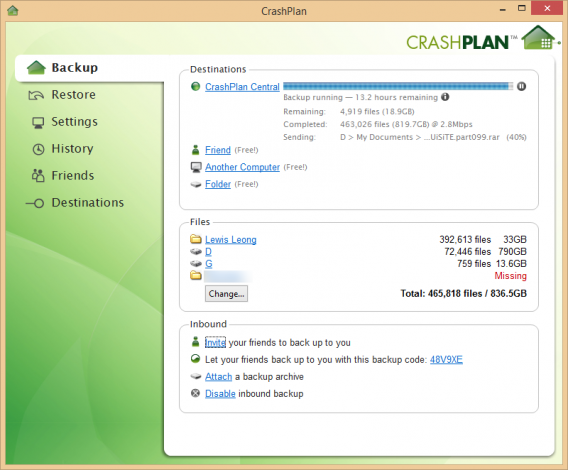
Task: Close the CrashPlan window
Action: pos(547,8)
